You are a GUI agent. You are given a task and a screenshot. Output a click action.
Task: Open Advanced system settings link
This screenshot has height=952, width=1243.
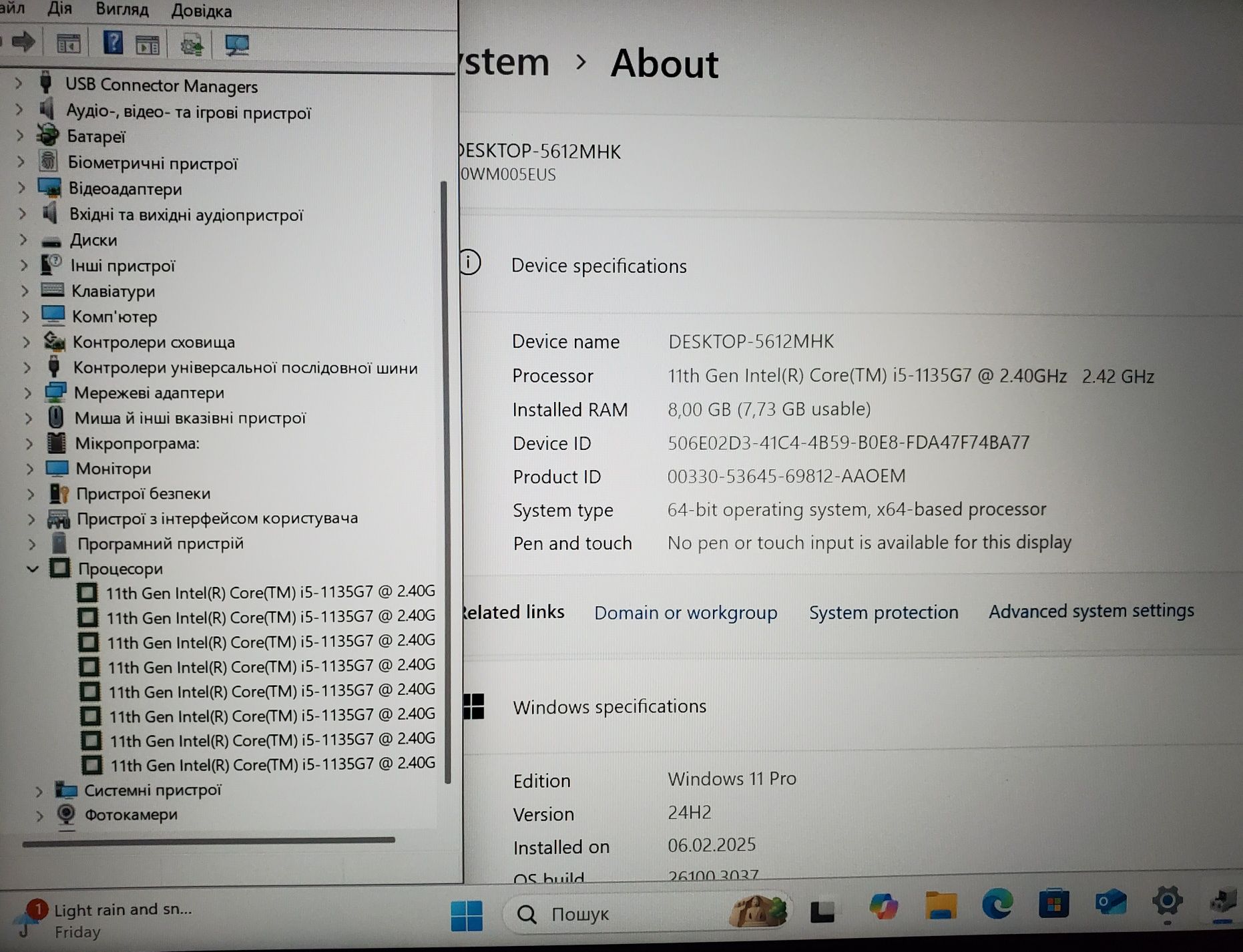1091,611
